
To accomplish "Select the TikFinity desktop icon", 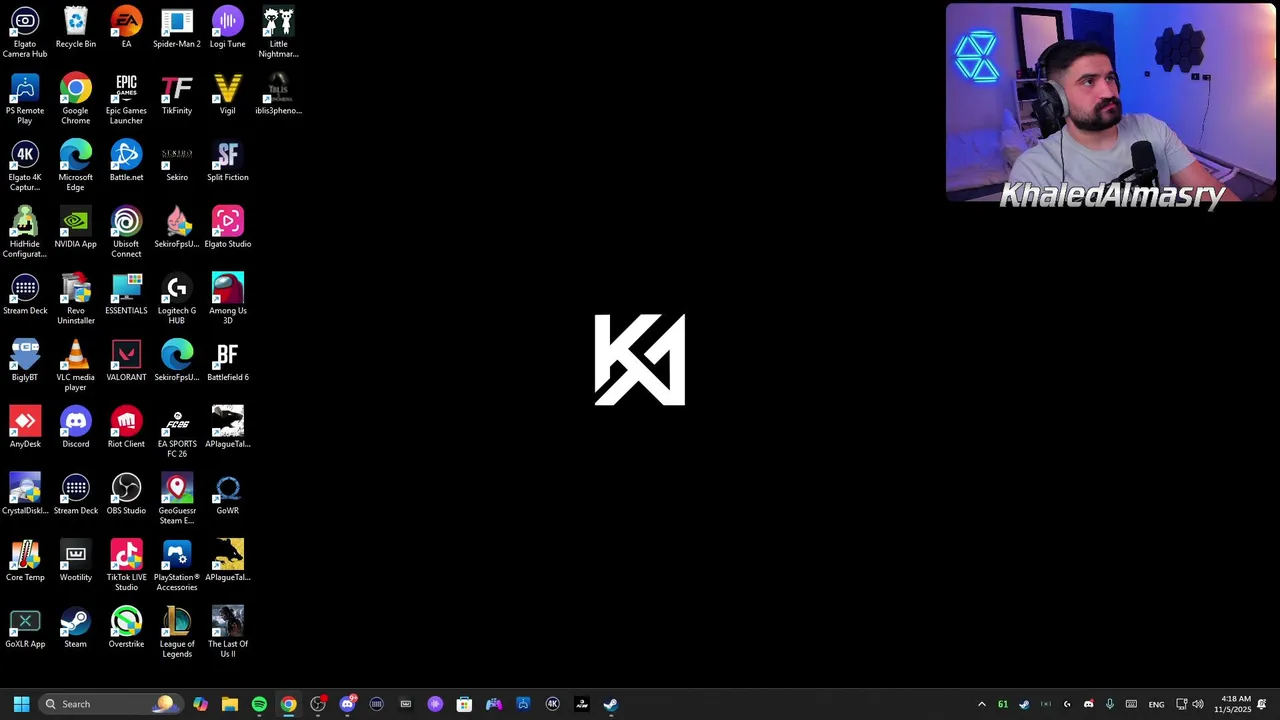I will click(x=177, y=94).
